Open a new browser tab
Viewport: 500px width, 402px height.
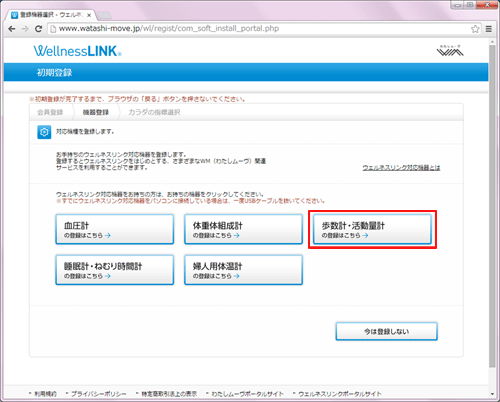105,15
